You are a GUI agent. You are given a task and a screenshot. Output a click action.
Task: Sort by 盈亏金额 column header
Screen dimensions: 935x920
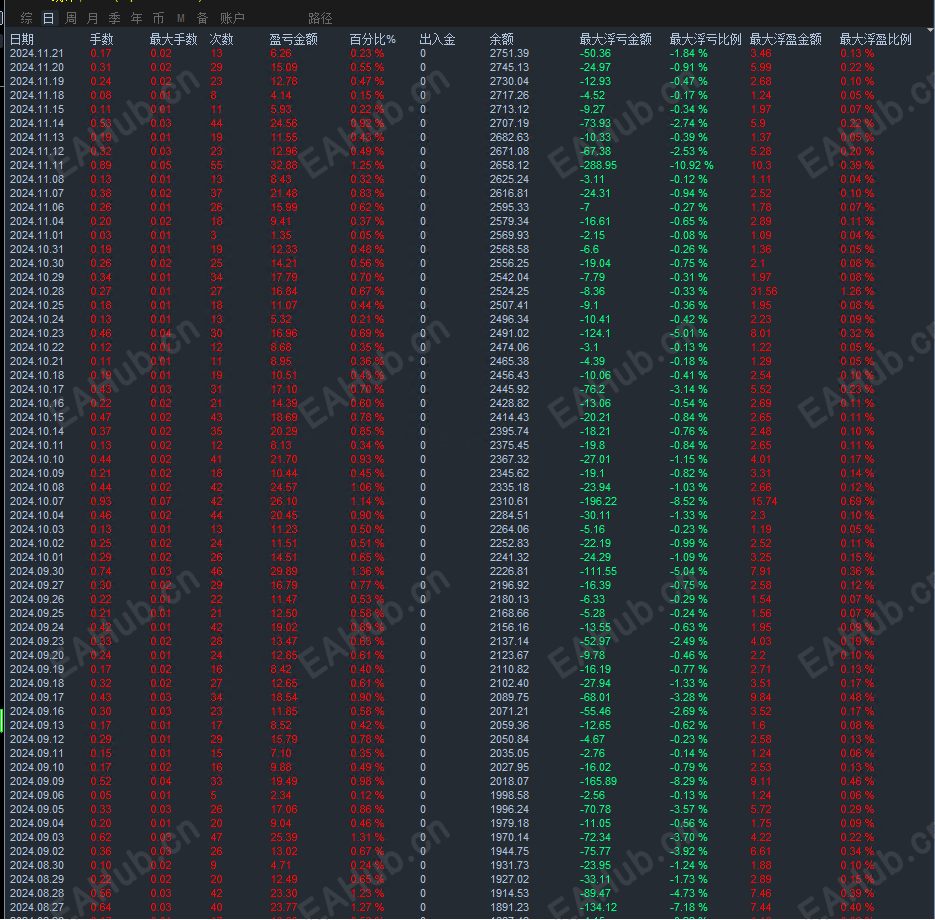(x=293, y=40)
